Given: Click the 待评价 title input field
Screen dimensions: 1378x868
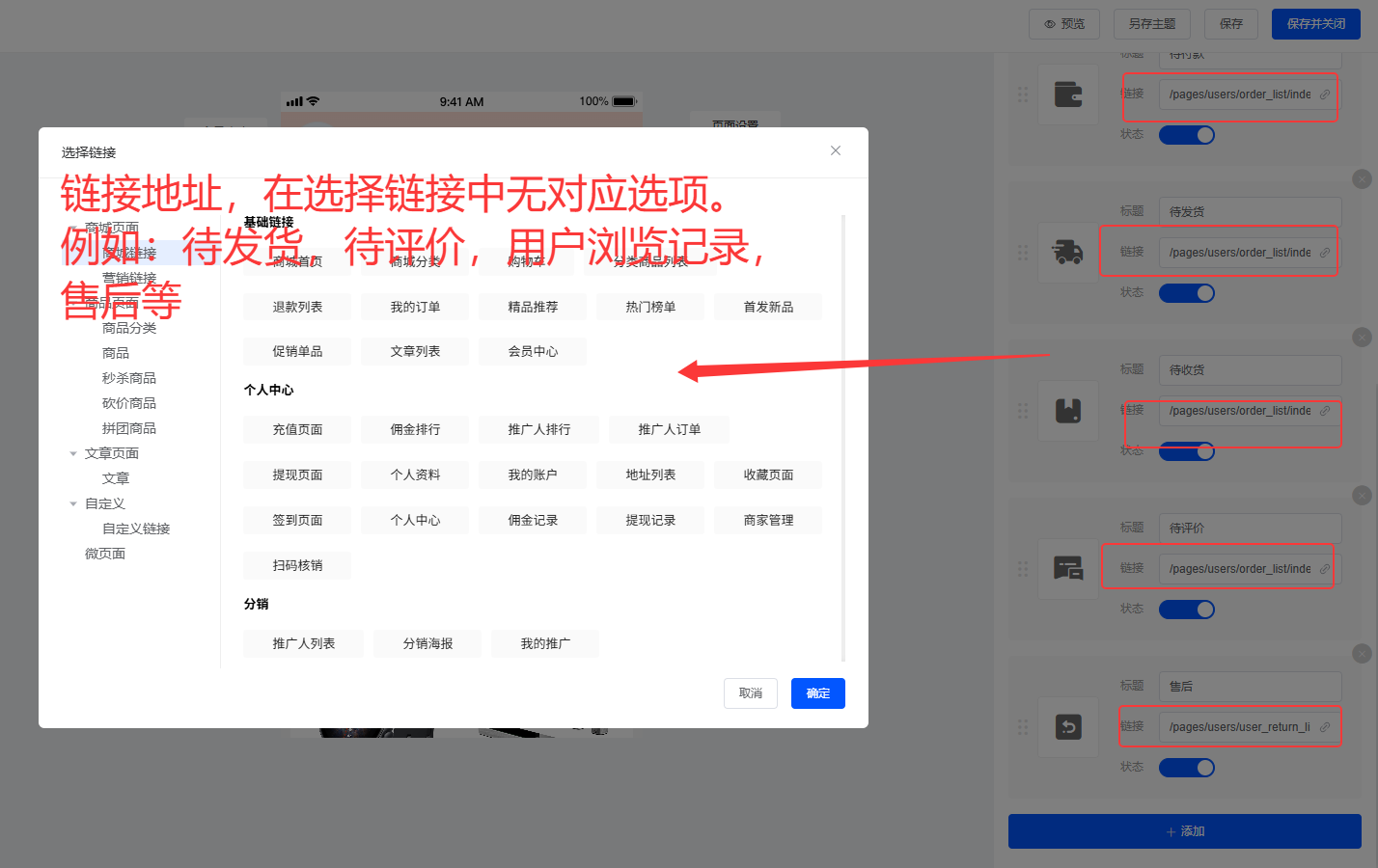Looking at the screenshot, I should click(1250, 529).
